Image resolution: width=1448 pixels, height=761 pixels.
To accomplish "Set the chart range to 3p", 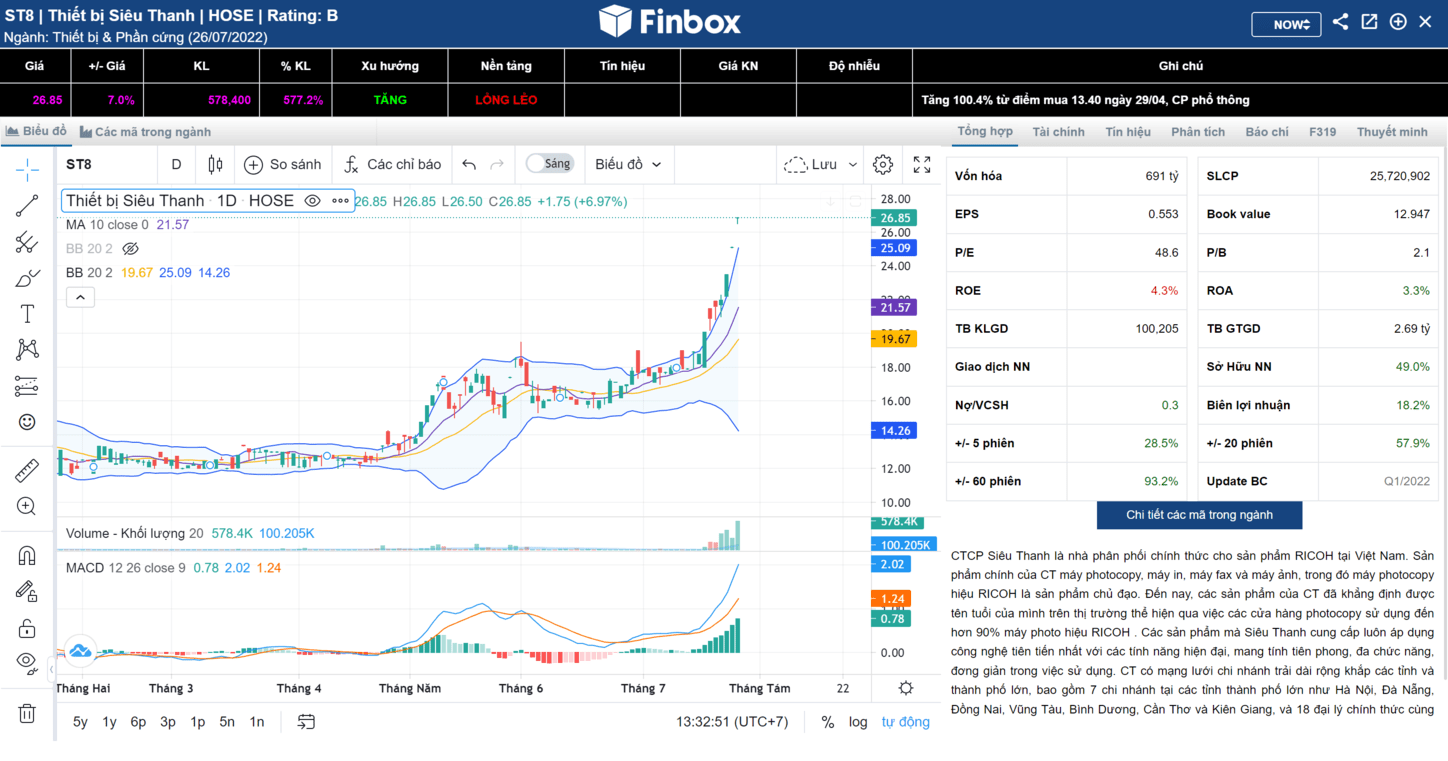I will (x=168, y=722).
